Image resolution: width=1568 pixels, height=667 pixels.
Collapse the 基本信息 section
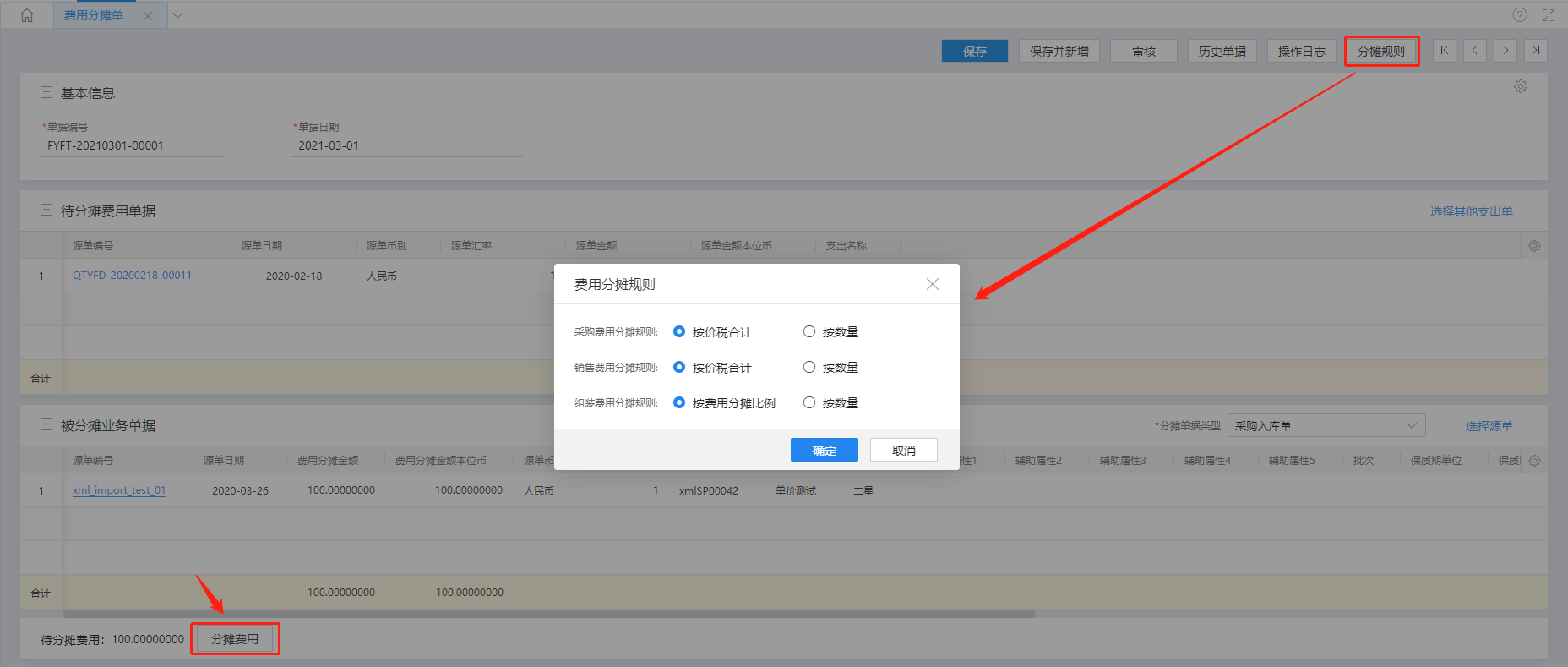coord(46,92)
